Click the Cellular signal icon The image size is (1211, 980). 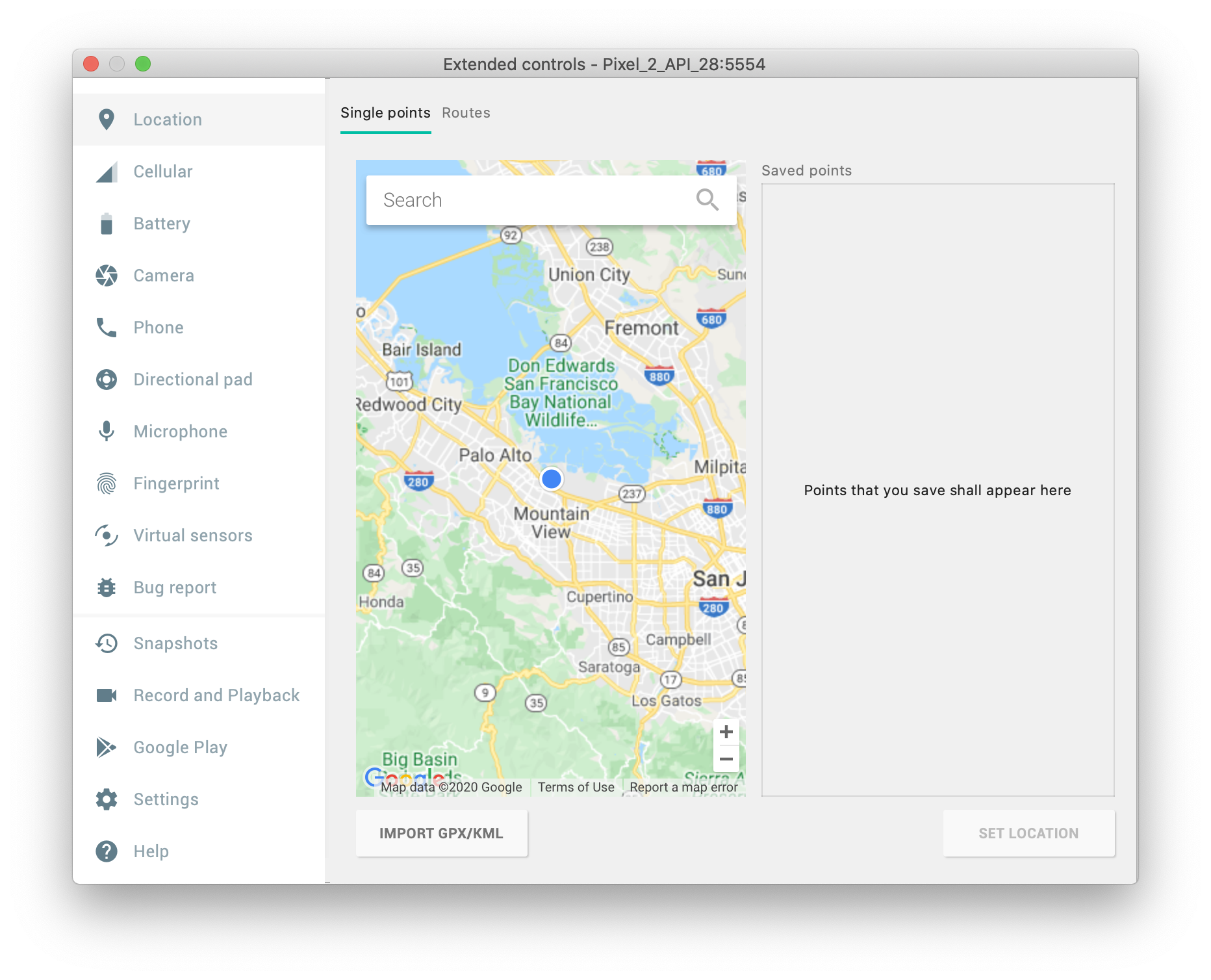point(107,172)
